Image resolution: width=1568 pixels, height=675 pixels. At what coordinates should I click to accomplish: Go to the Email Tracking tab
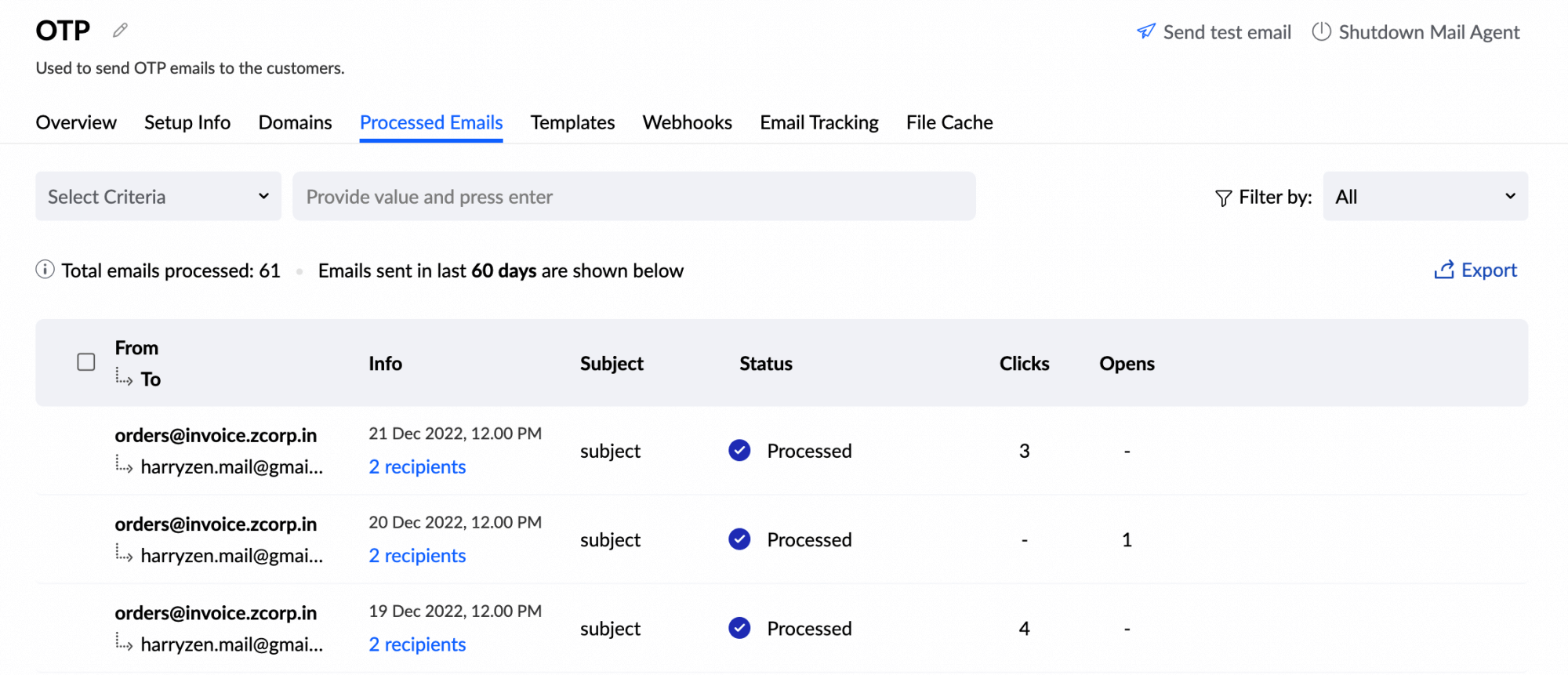(818, 122)
